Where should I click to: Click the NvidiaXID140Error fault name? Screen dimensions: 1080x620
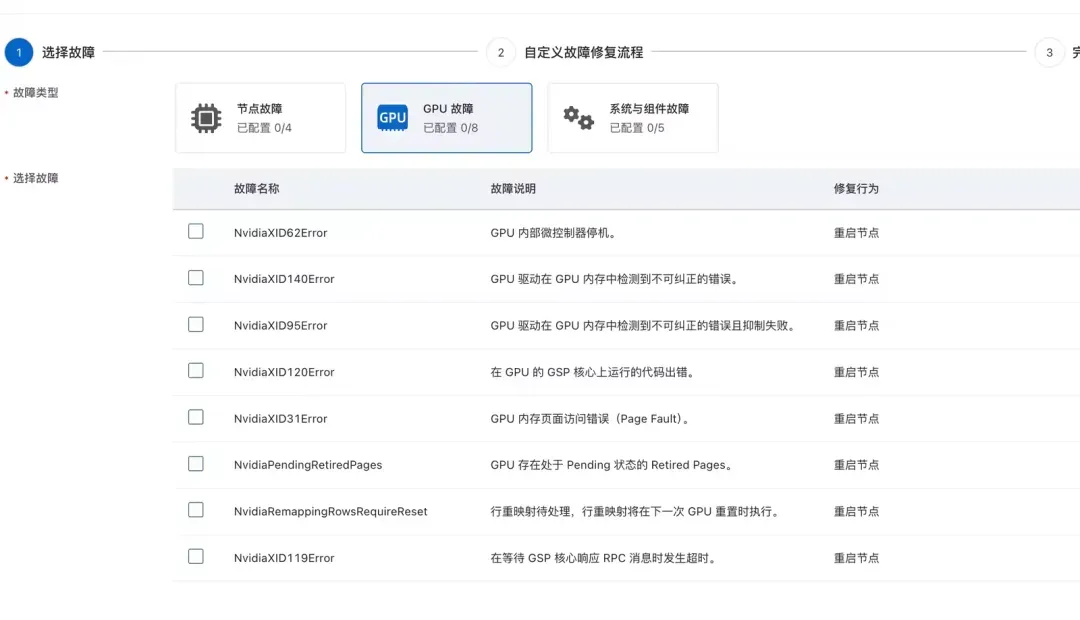284,279
